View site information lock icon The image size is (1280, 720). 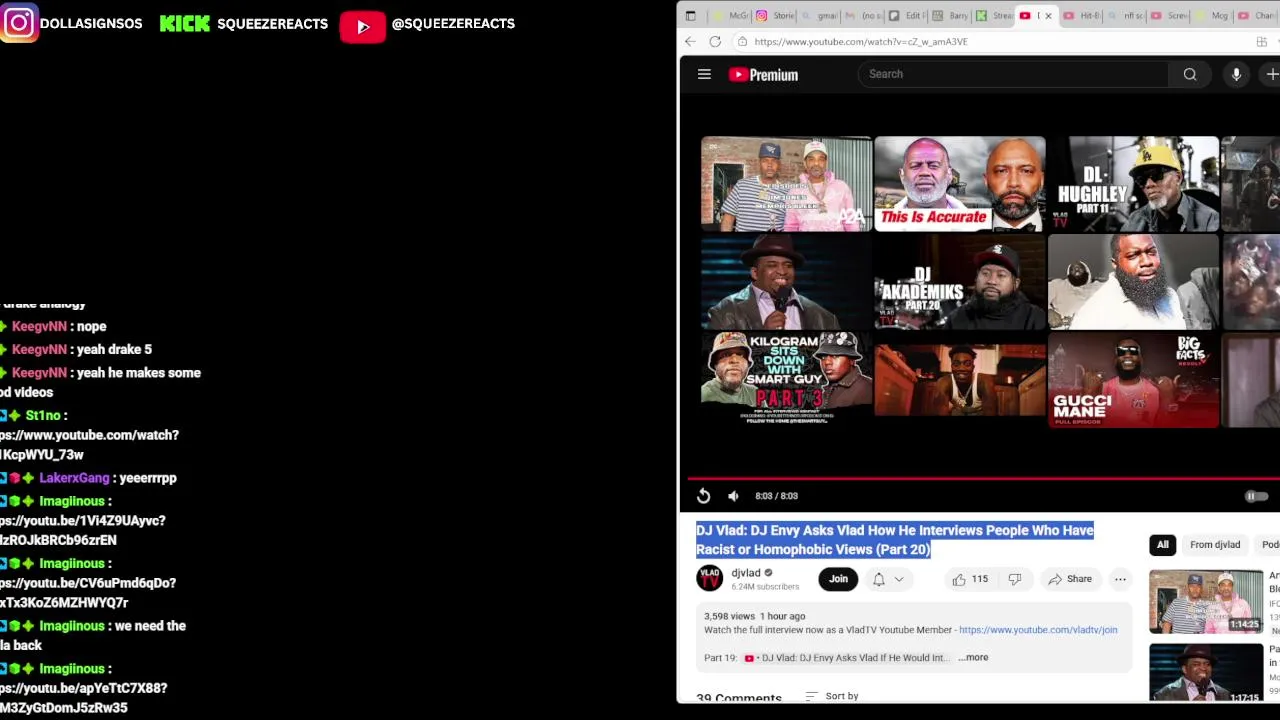click(742, 41)
